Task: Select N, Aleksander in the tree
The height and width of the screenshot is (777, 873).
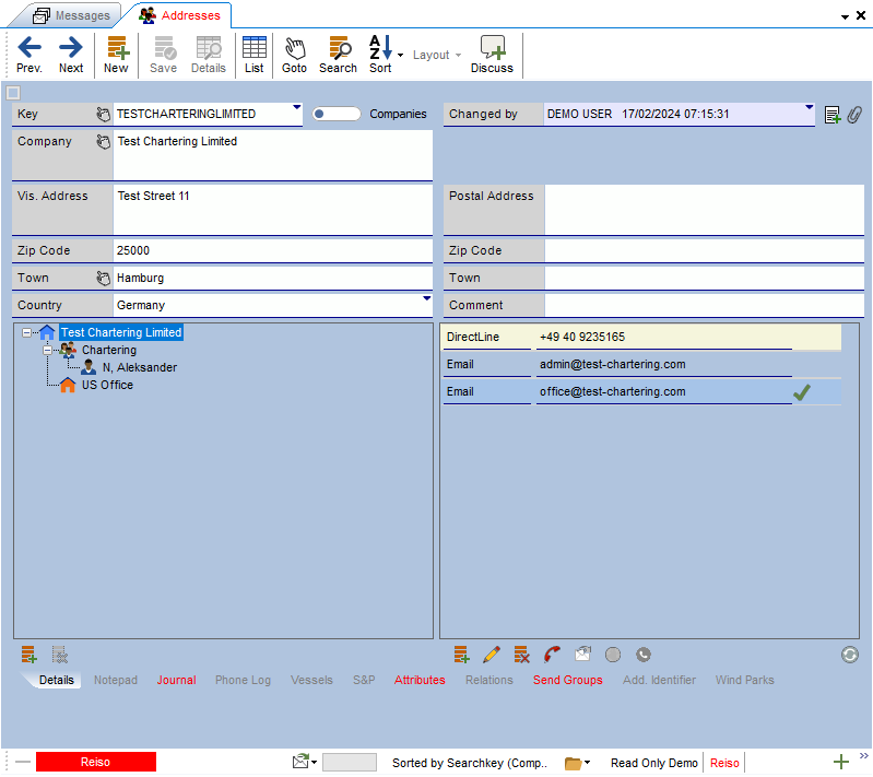Action: coord(139,368)
